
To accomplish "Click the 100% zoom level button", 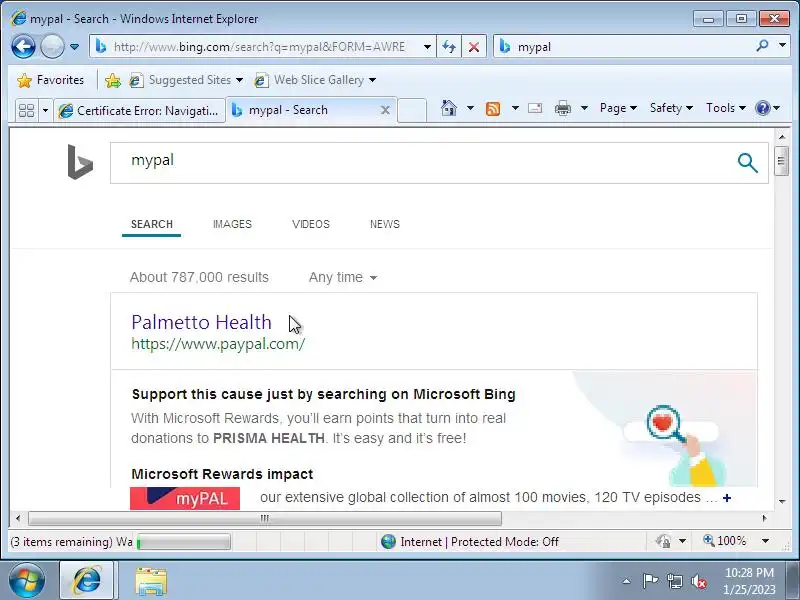I will pyautogui.click(x=725, y=541).
